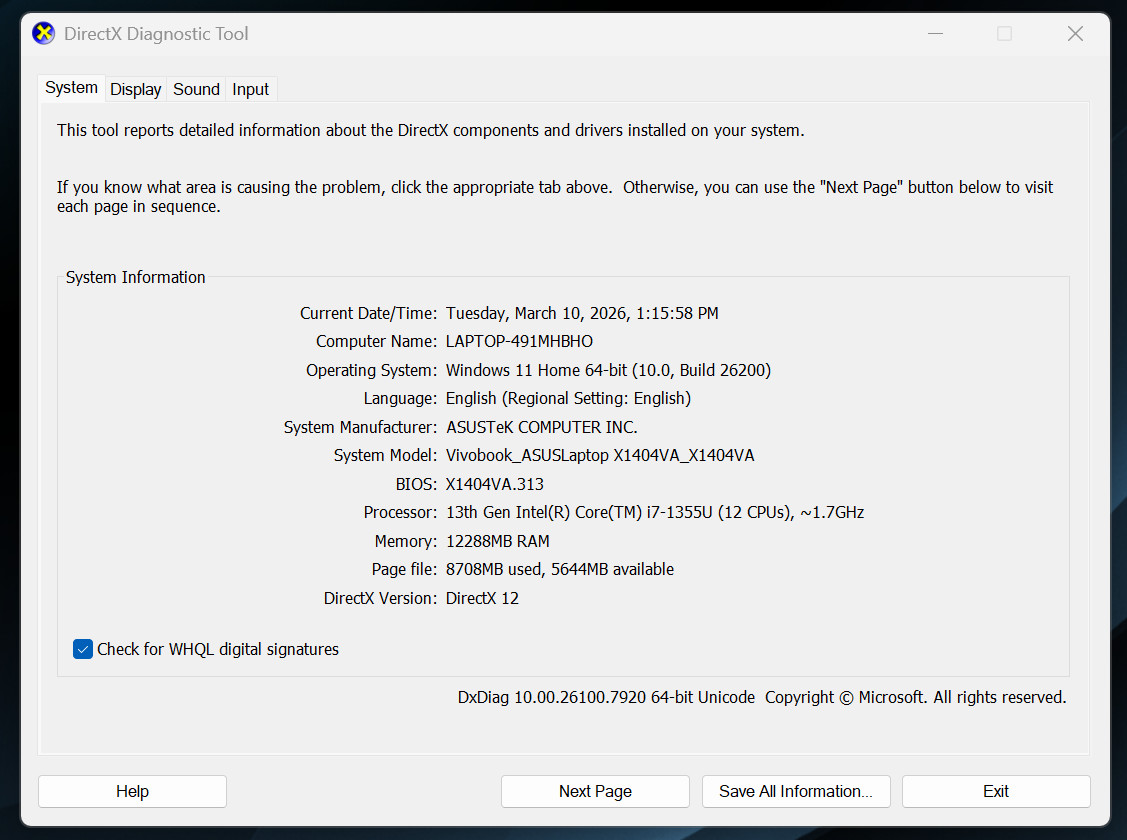Click the DirectX 12 version value
The image size is (1127, 840).
[x=482, y=598]
